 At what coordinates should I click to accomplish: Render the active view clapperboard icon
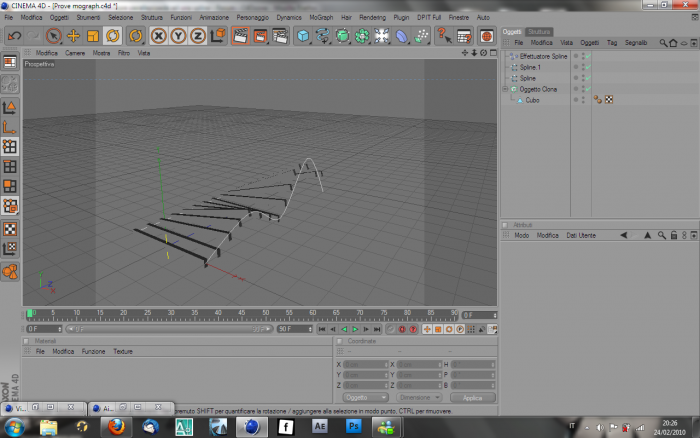(240, 36)
